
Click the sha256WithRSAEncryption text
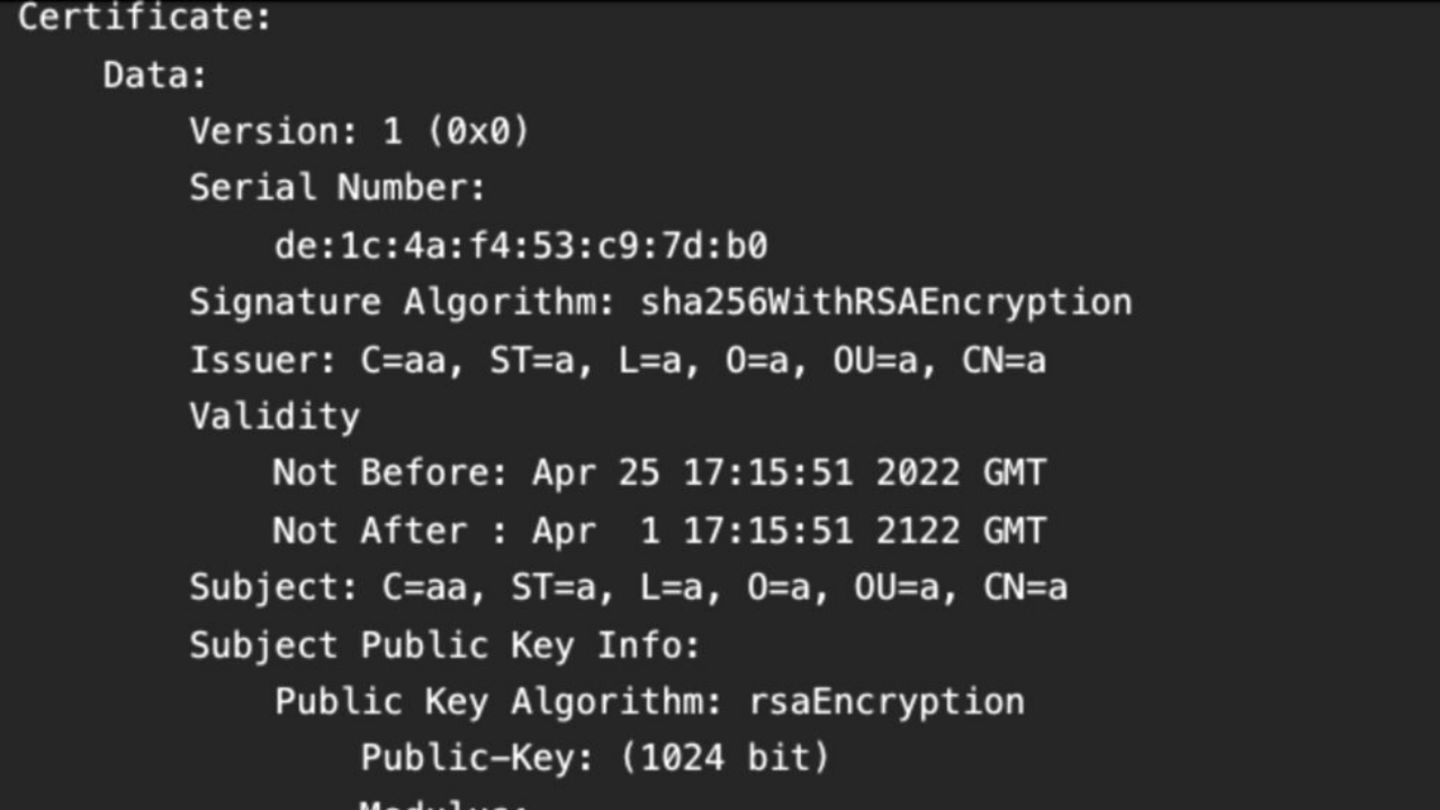coord(886,302)
